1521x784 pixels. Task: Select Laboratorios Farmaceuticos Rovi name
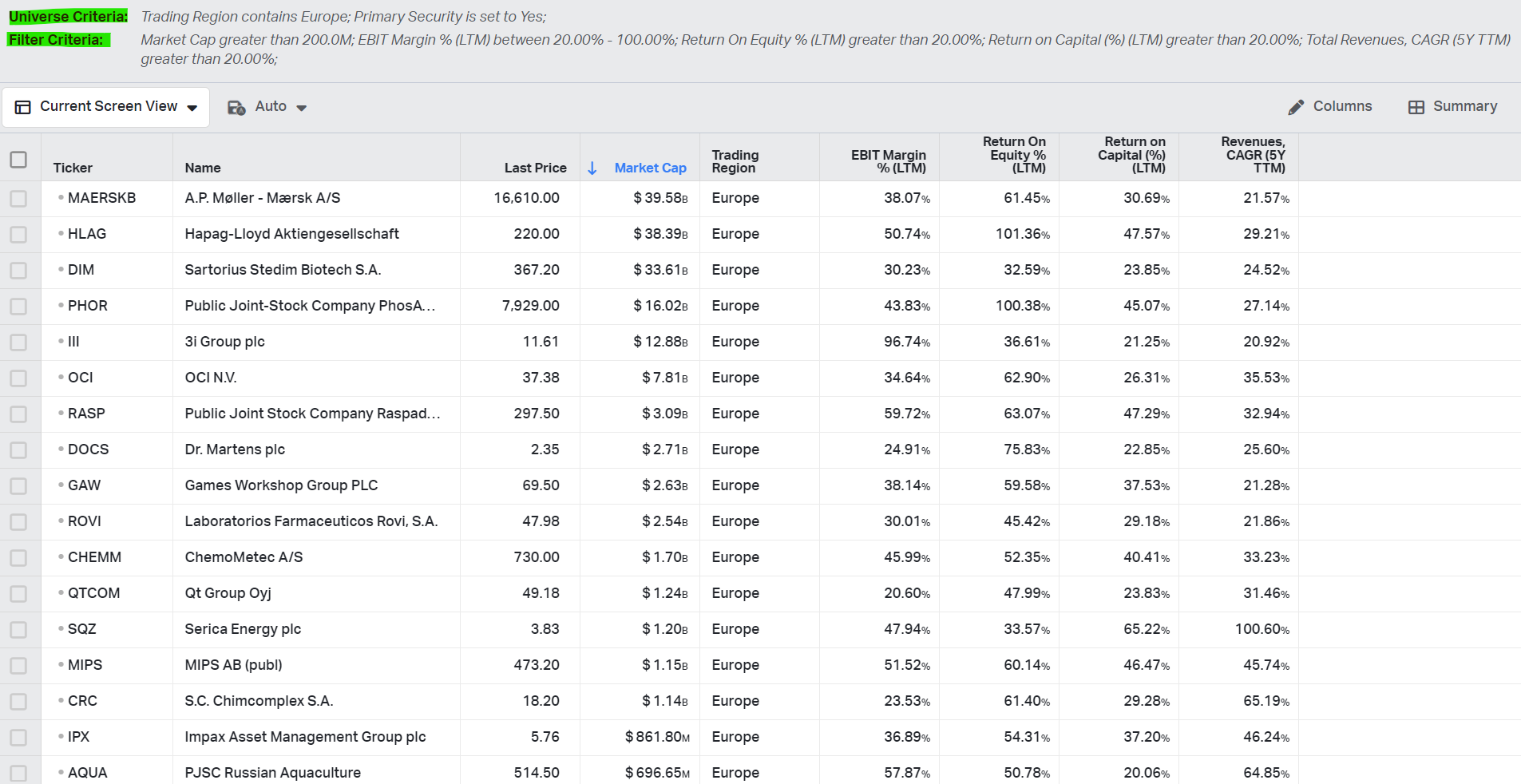[x=311, y=521]
